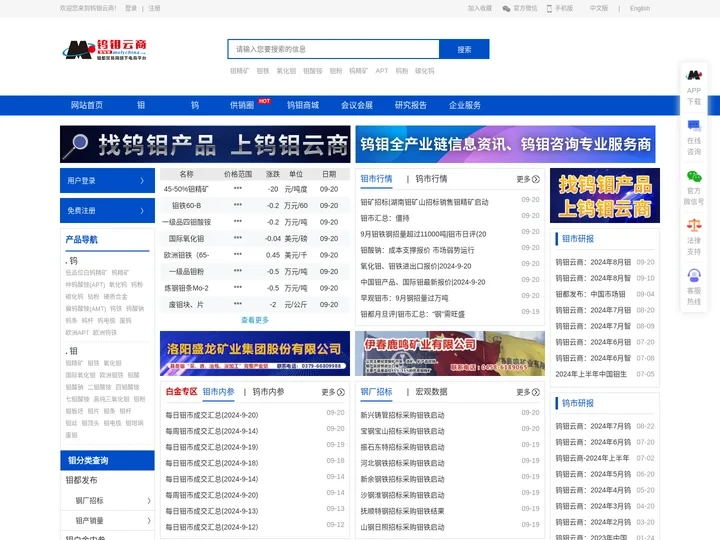Open the 45-50%钼精矿 price row
This screenshot has width=720, height=540.
(255, 189)
